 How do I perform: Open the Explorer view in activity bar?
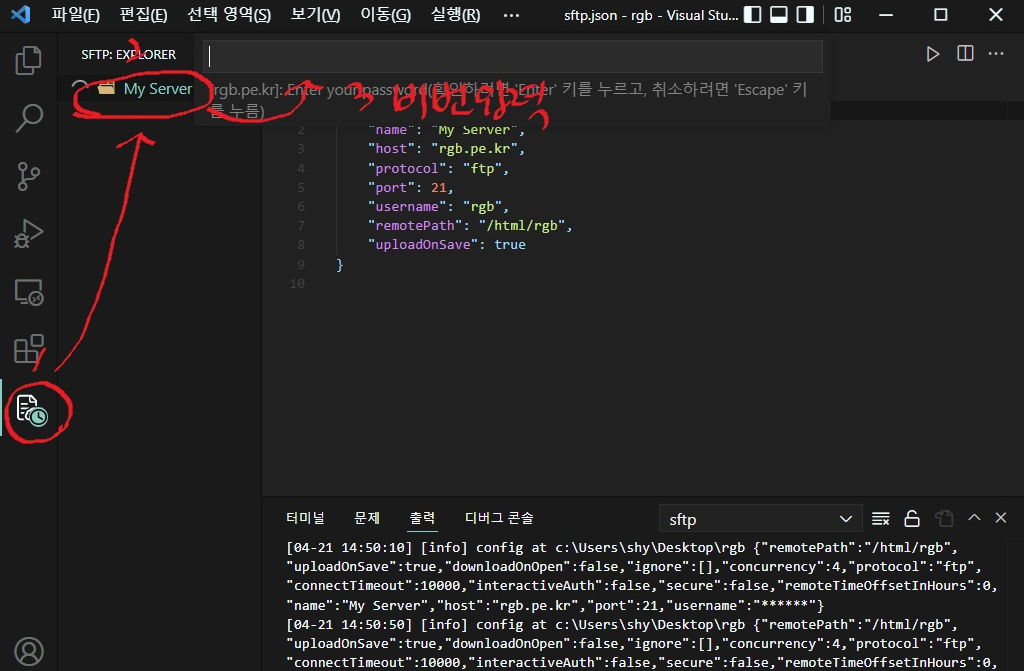pyautogui.click(x=29, y=61)
